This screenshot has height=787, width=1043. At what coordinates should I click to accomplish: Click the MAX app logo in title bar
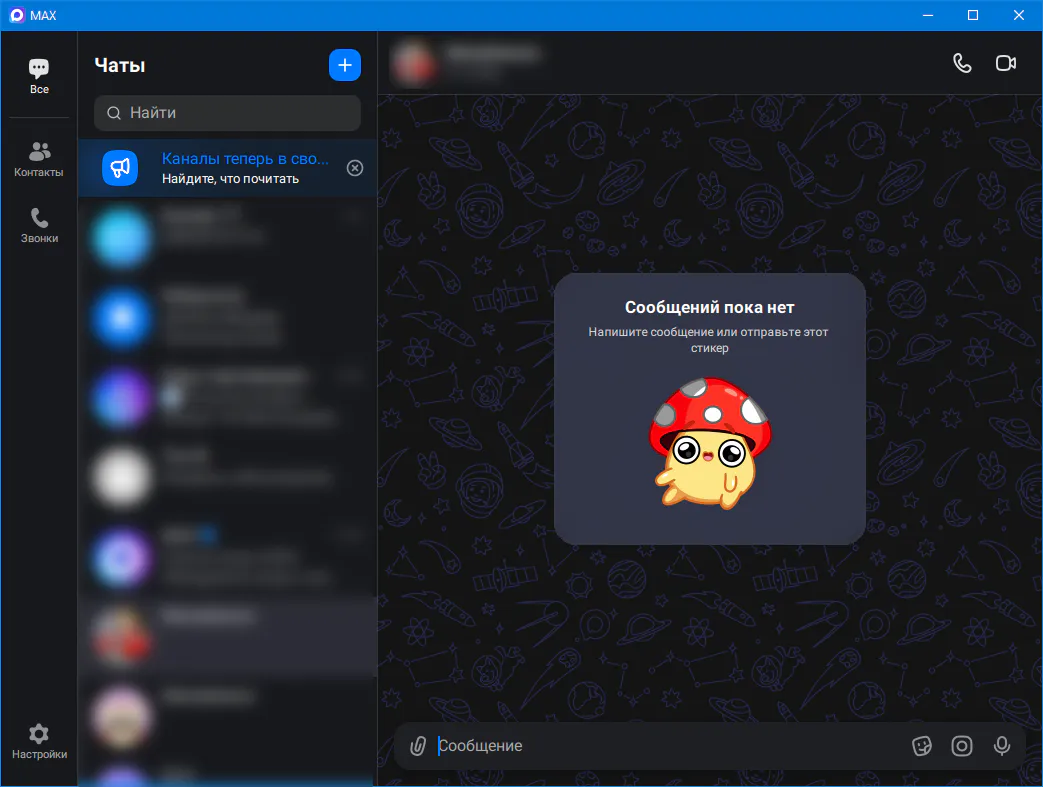point(17,15)
